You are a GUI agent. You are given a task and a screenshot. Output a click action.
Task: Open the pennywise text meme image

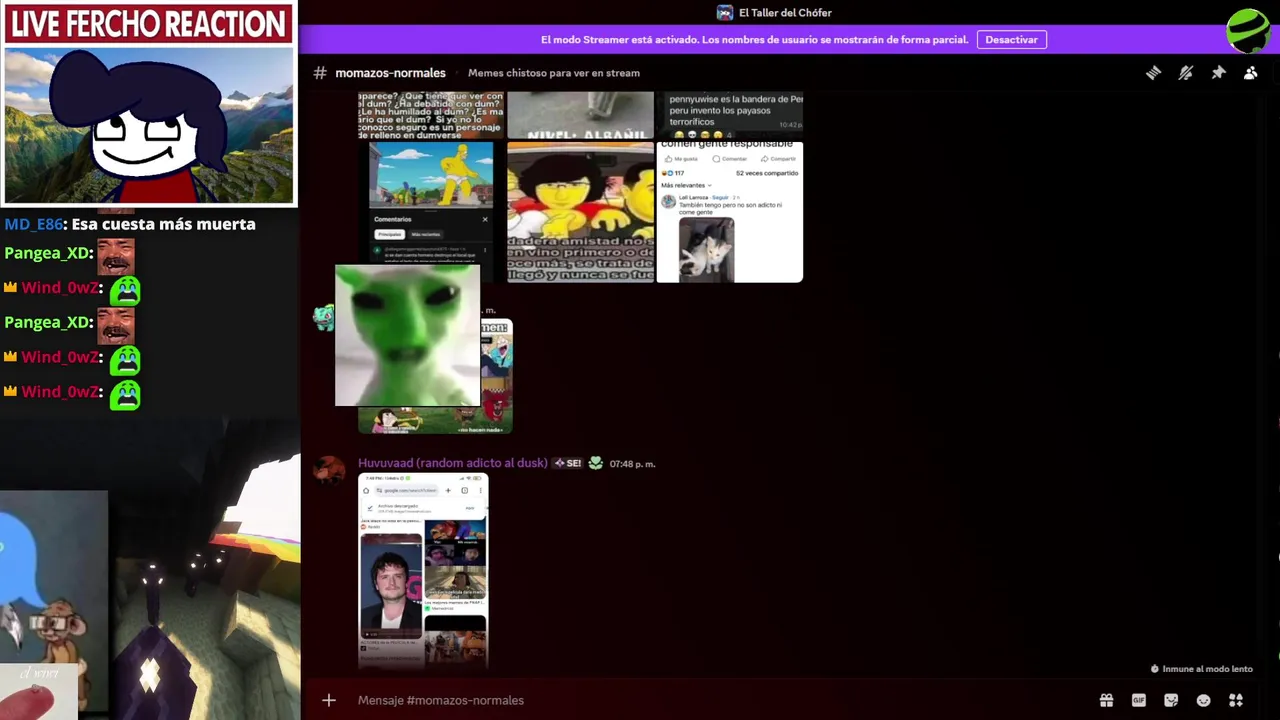[x=730, y=115]
